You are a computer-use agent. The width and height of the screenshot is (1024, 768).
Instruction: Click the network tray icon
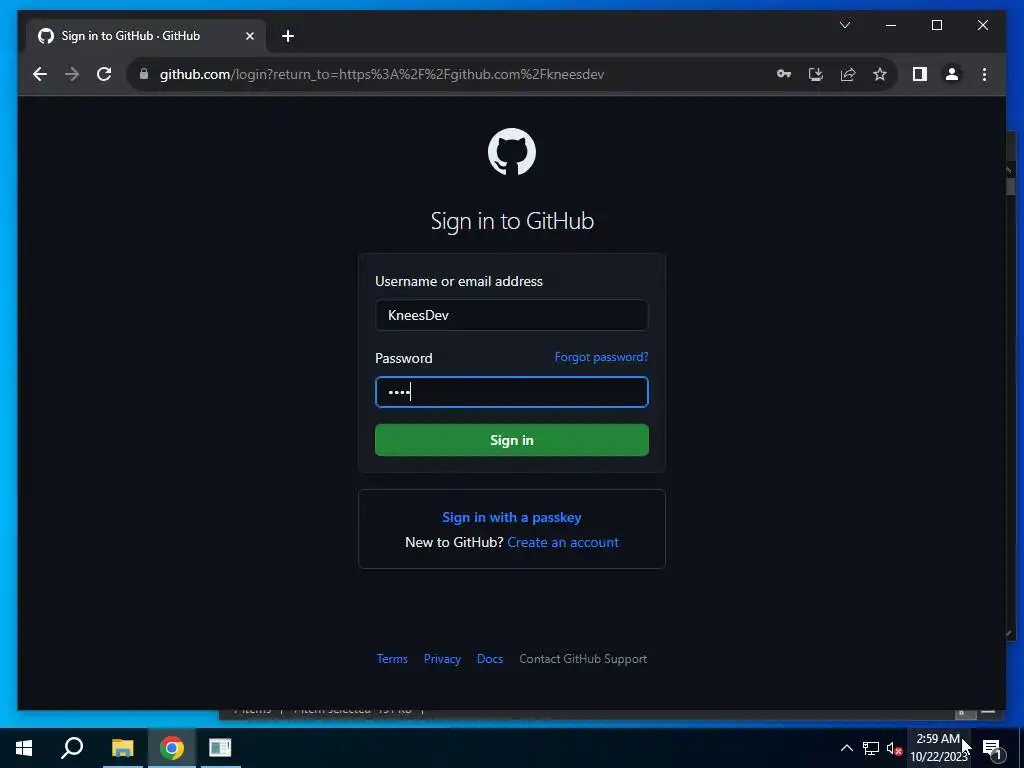pyautogui.click(x=871, y=748)
